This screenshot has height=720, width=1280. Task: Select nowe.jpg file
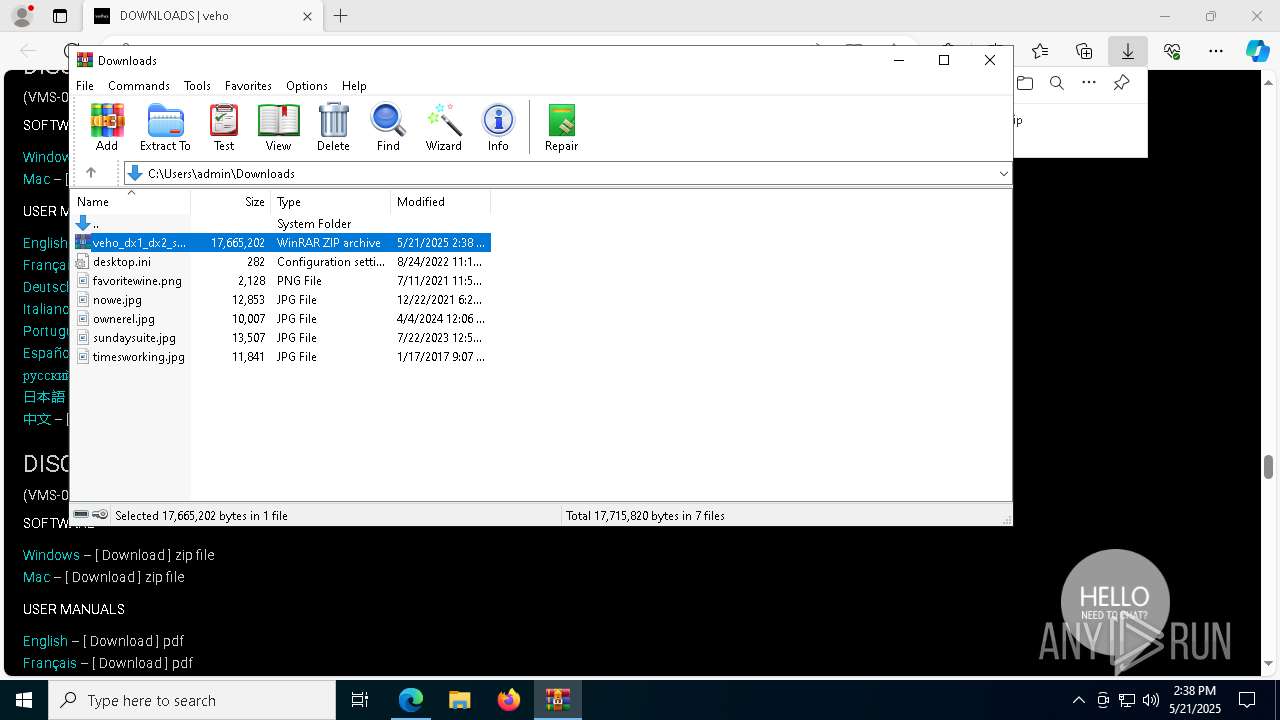281,300
